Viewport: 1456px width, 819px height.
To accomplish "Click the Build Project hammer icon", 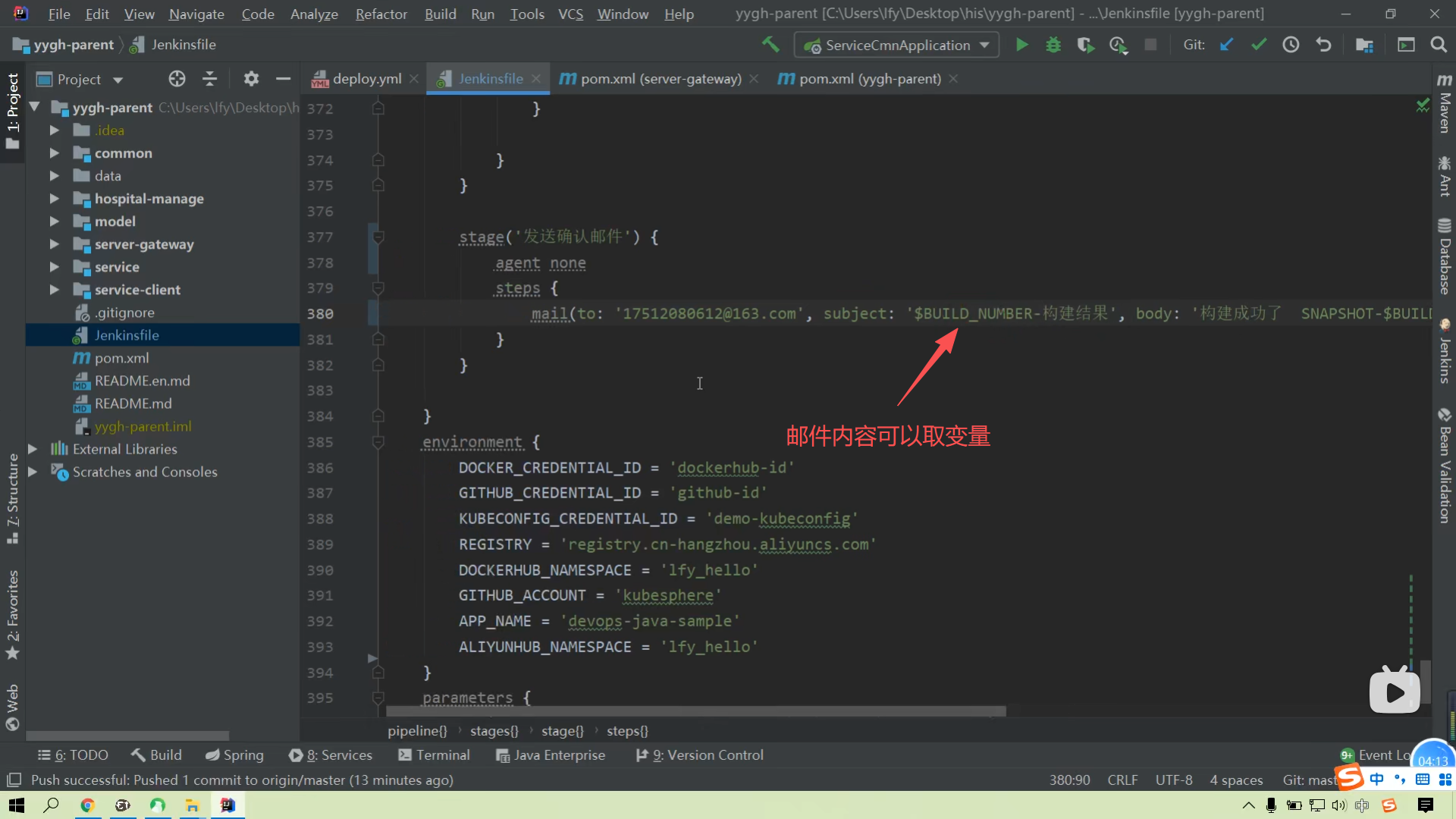I will click(x=770, y=45).
